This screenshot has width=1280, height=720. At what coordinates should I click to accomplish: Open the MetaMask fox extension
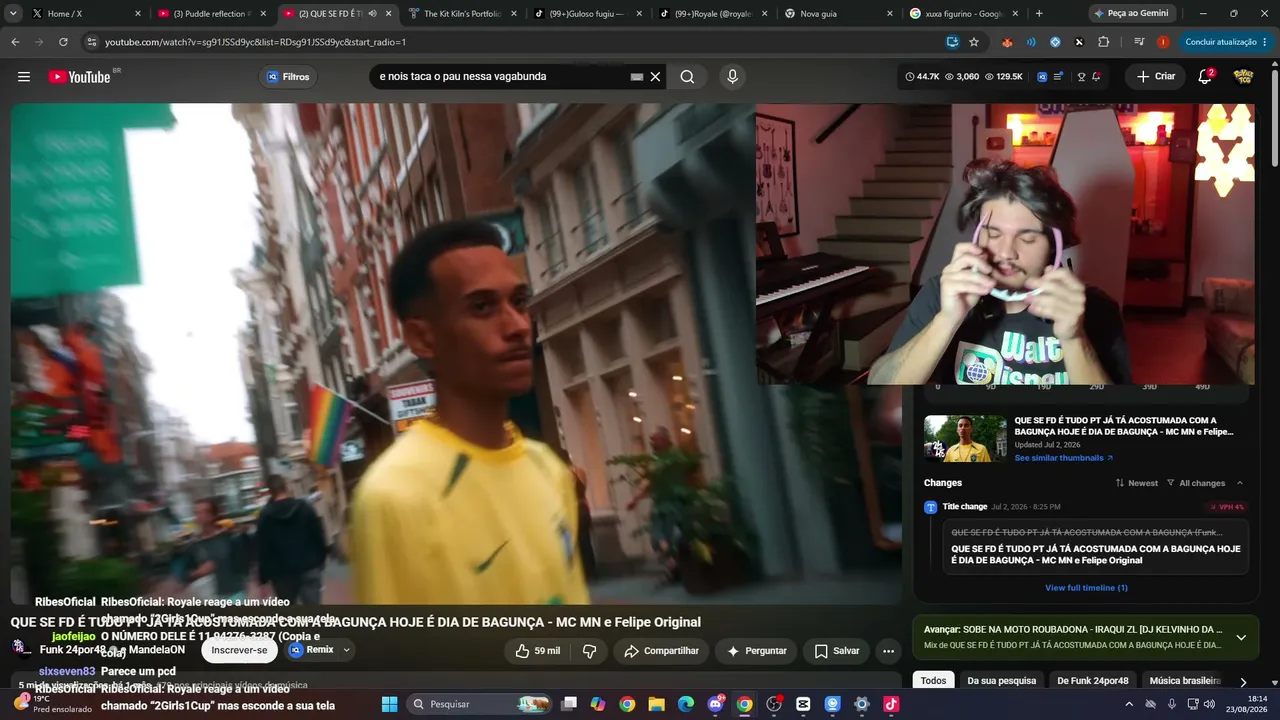[1007, 42]
